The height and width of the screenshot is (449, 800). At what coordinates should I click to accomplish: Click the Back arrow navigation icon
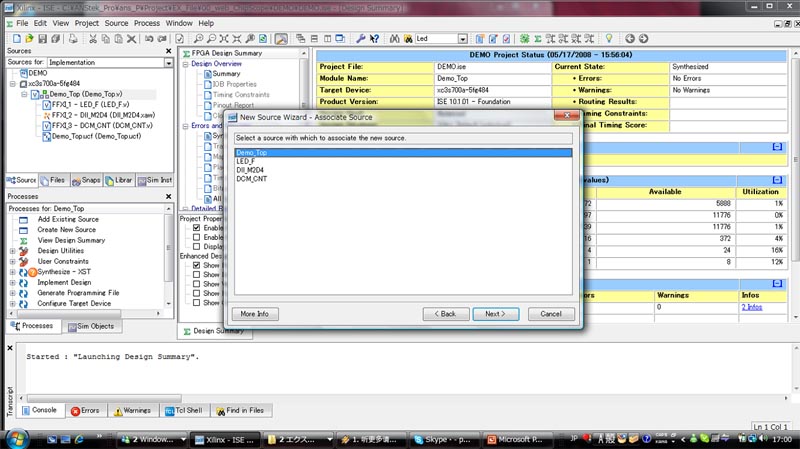coord(630,39)
